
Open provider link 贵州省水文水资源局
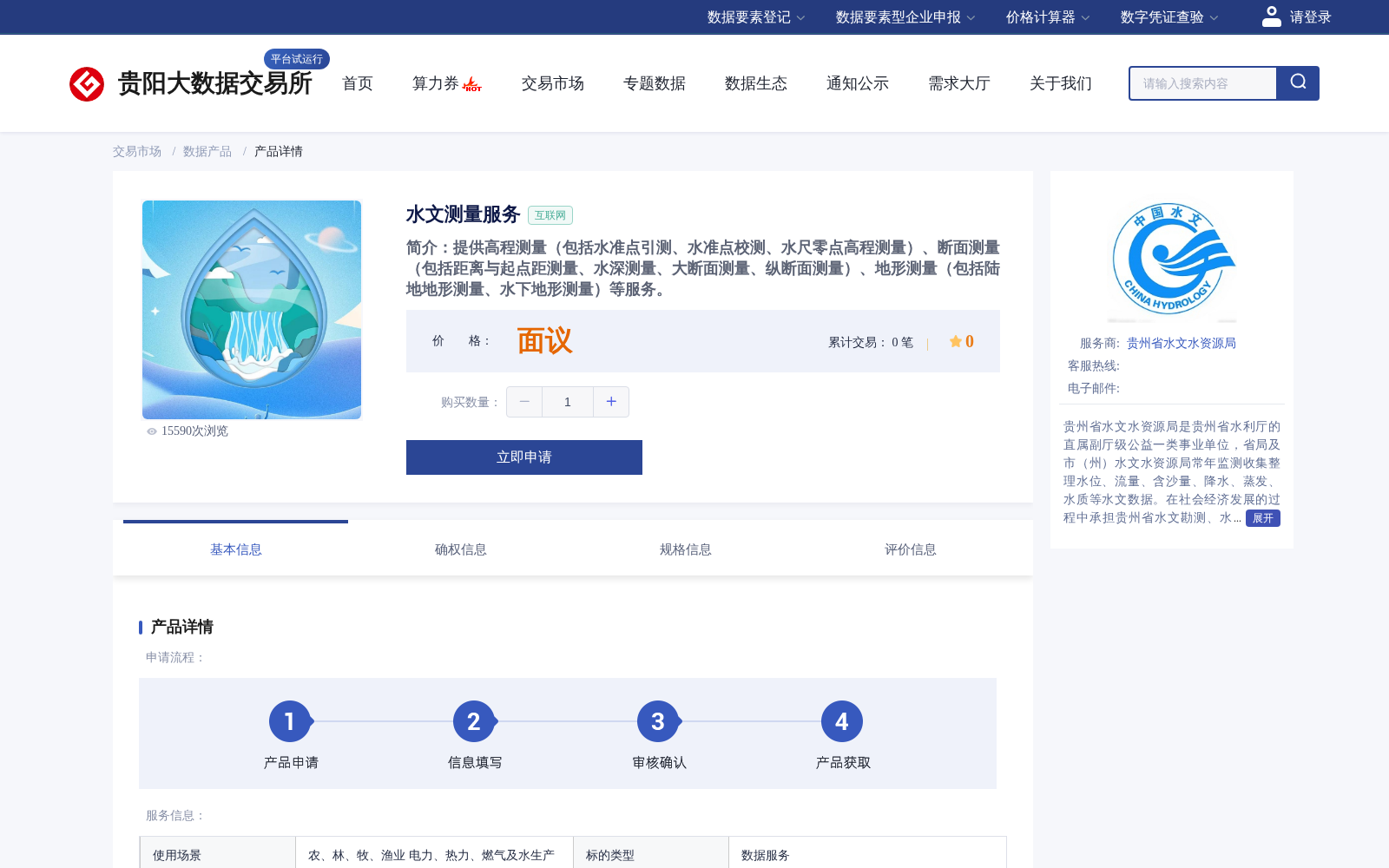[x=1182, y=343]
